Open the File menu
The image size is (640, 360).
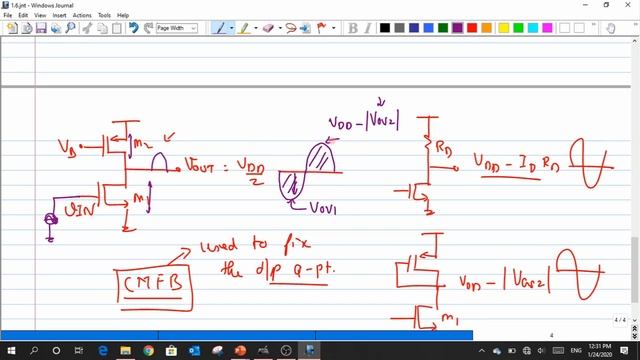click(8, 15)
